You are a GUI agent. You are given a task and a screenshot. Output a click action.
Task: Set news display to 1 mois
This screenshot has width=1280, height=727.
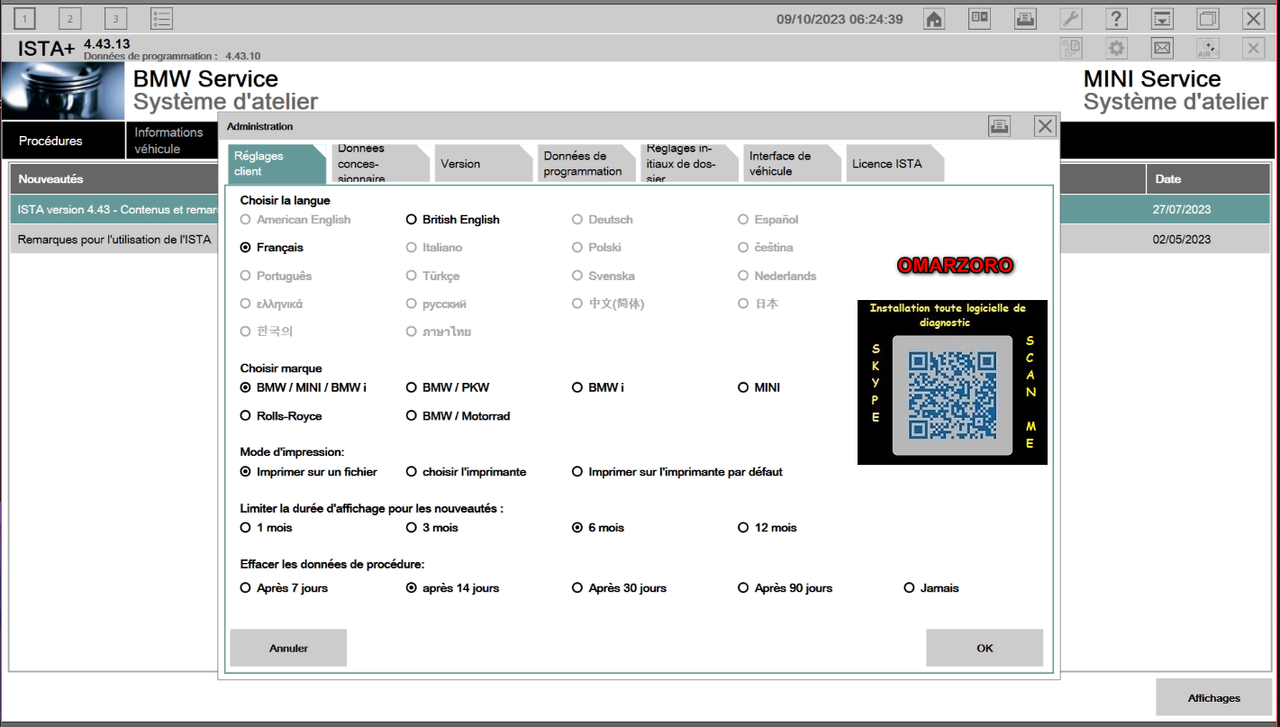[266, 527]
